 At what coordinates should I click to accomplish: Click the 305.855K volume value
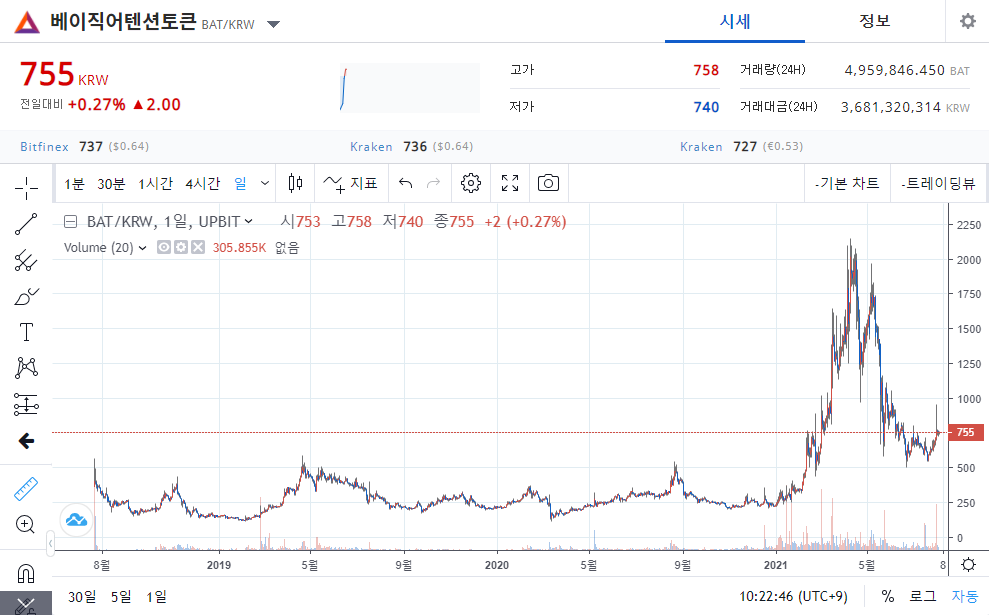point(239,248)
